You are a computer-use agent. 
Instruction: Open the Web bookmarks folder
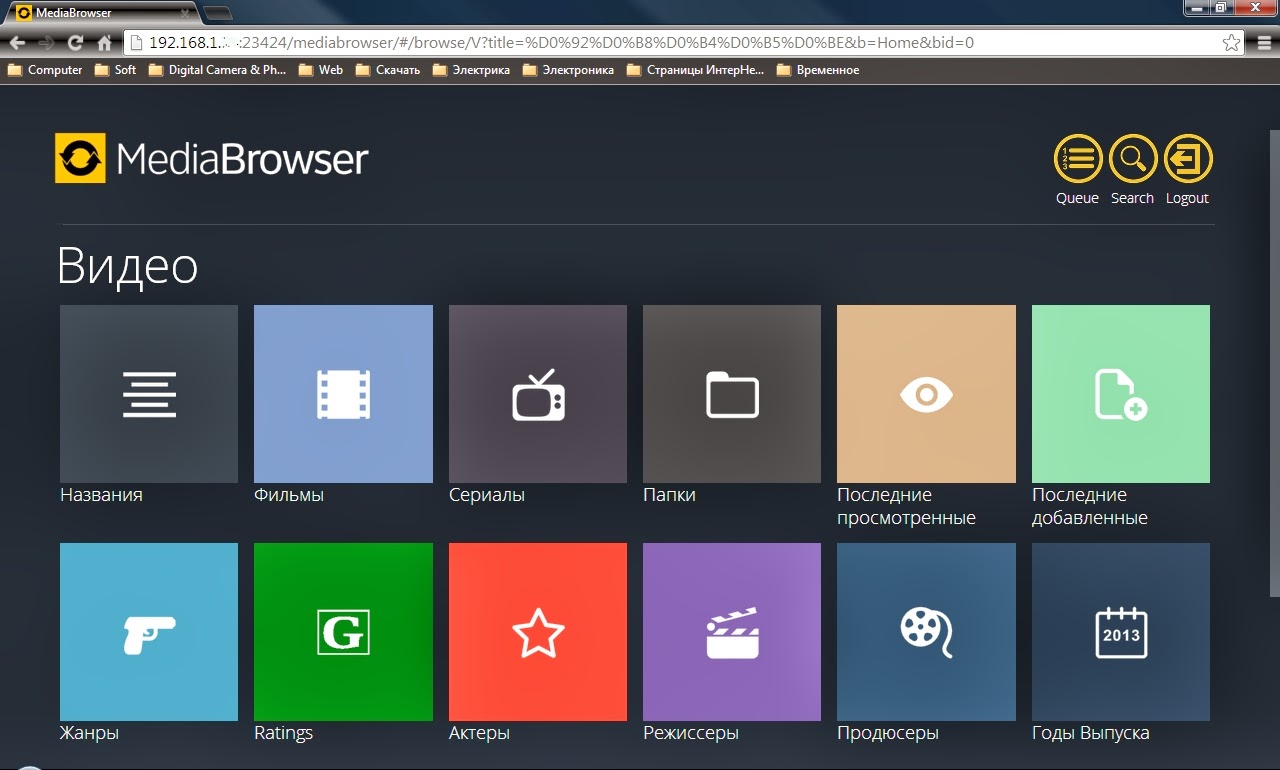click(320, 70)
